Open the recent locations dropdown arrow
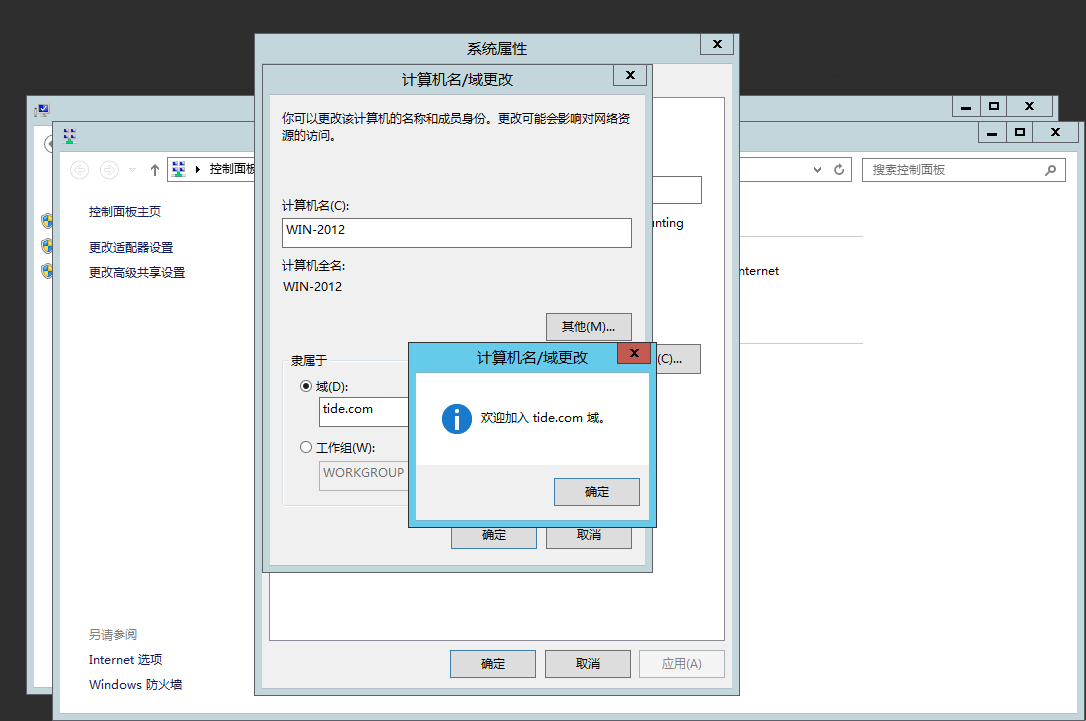The height and width of the screenshot is (721, 1086). pyautogui.click(x=132, y=170)
